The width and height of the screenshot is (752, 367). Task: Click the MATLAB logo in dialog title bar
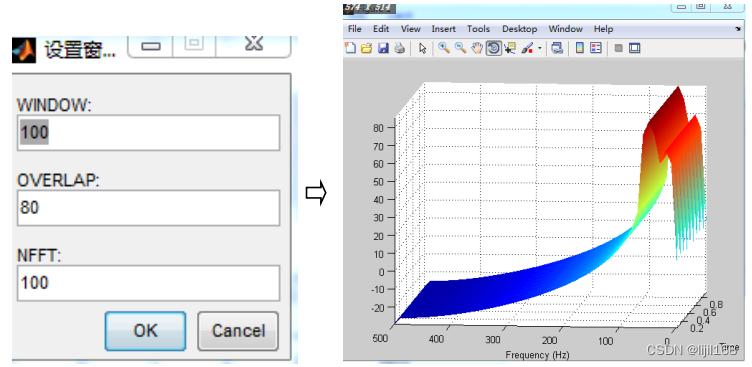[x=24, y=50]
